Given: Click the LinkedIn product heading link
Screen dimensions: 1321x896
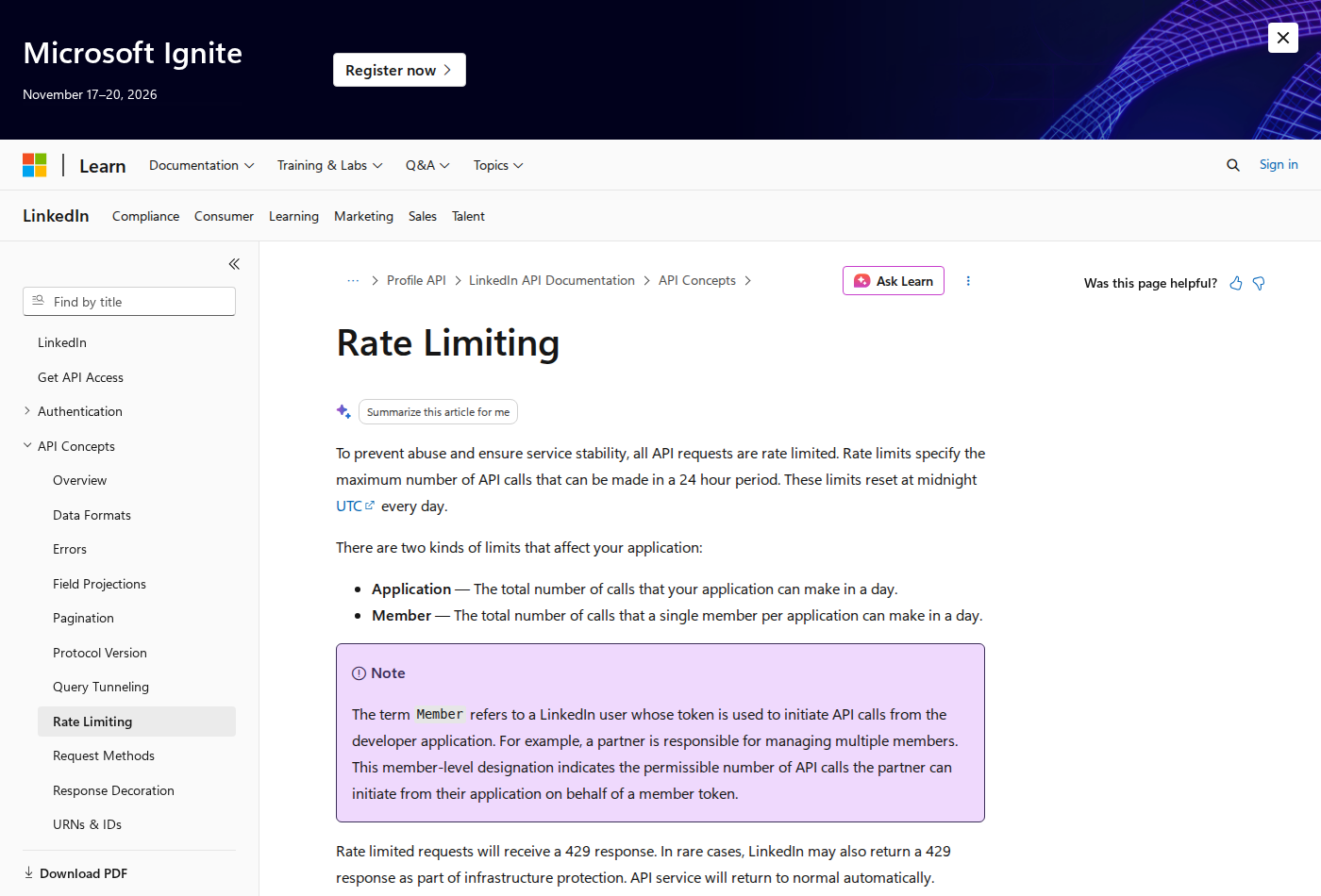Looking at the screenshot, I should click(56, 216).
